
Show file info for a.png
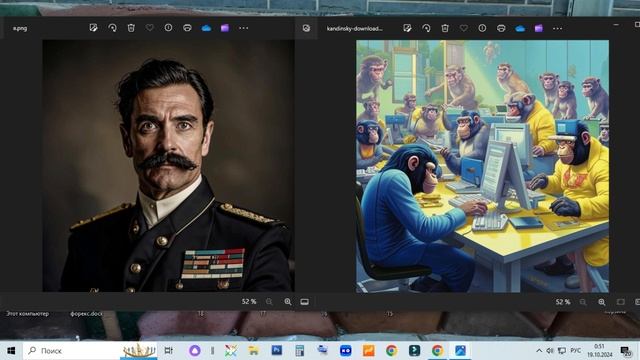point(169,28)
